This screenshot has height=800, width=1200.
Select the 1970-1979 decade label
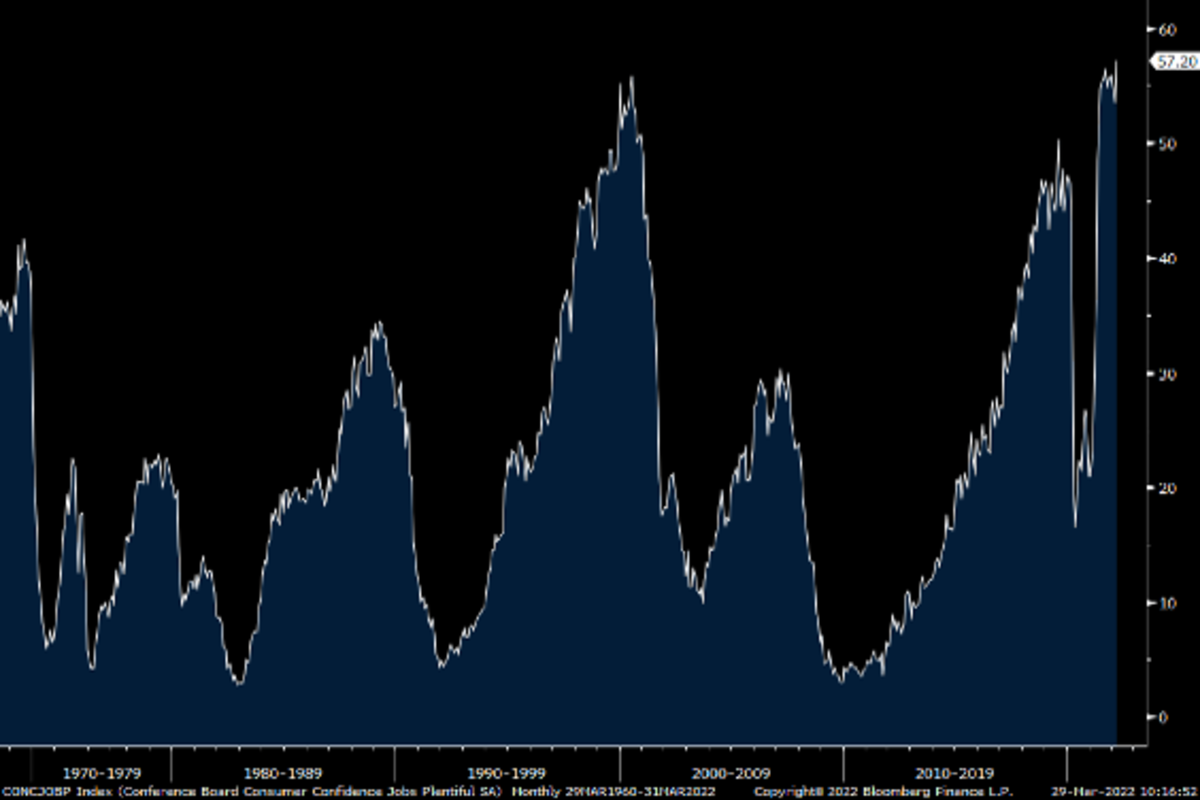101,773
